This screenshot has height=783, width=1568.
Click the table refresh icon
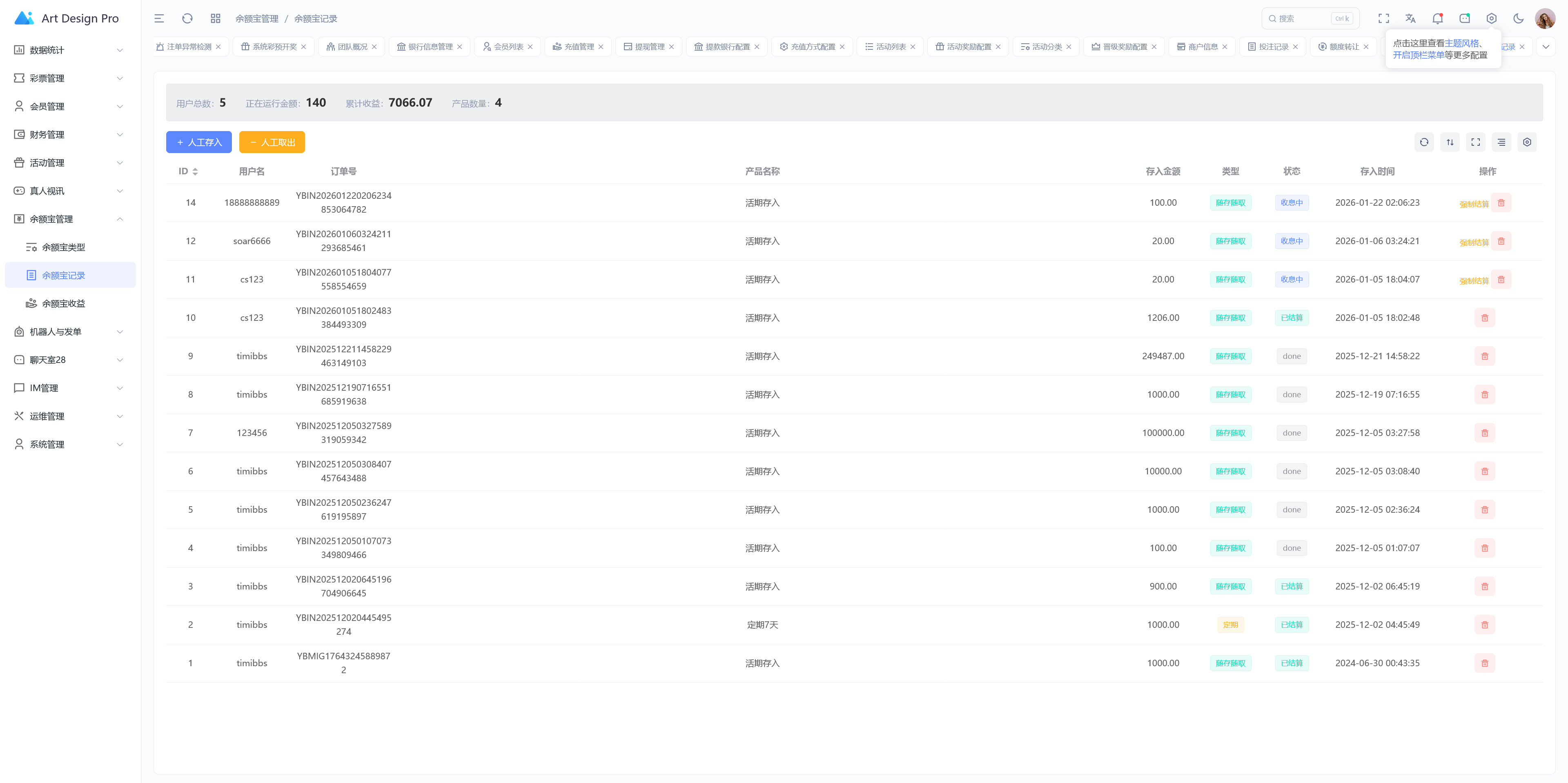[1424, 142]
